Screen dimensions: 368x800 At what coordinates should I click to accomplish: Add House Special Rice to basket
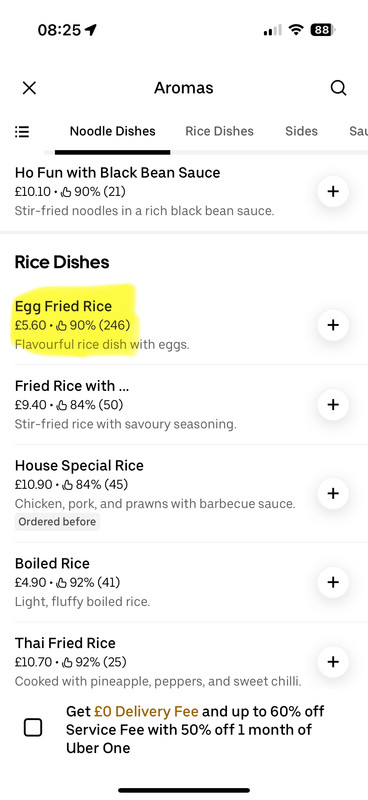333,493
